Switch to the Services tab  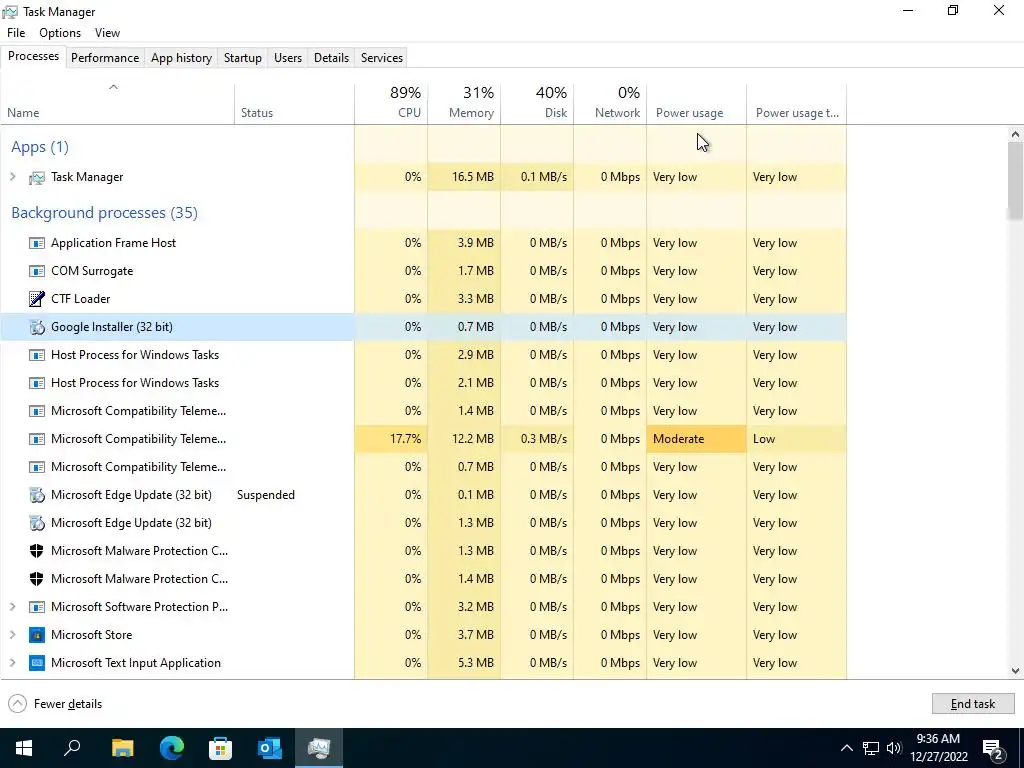[382, 57]
